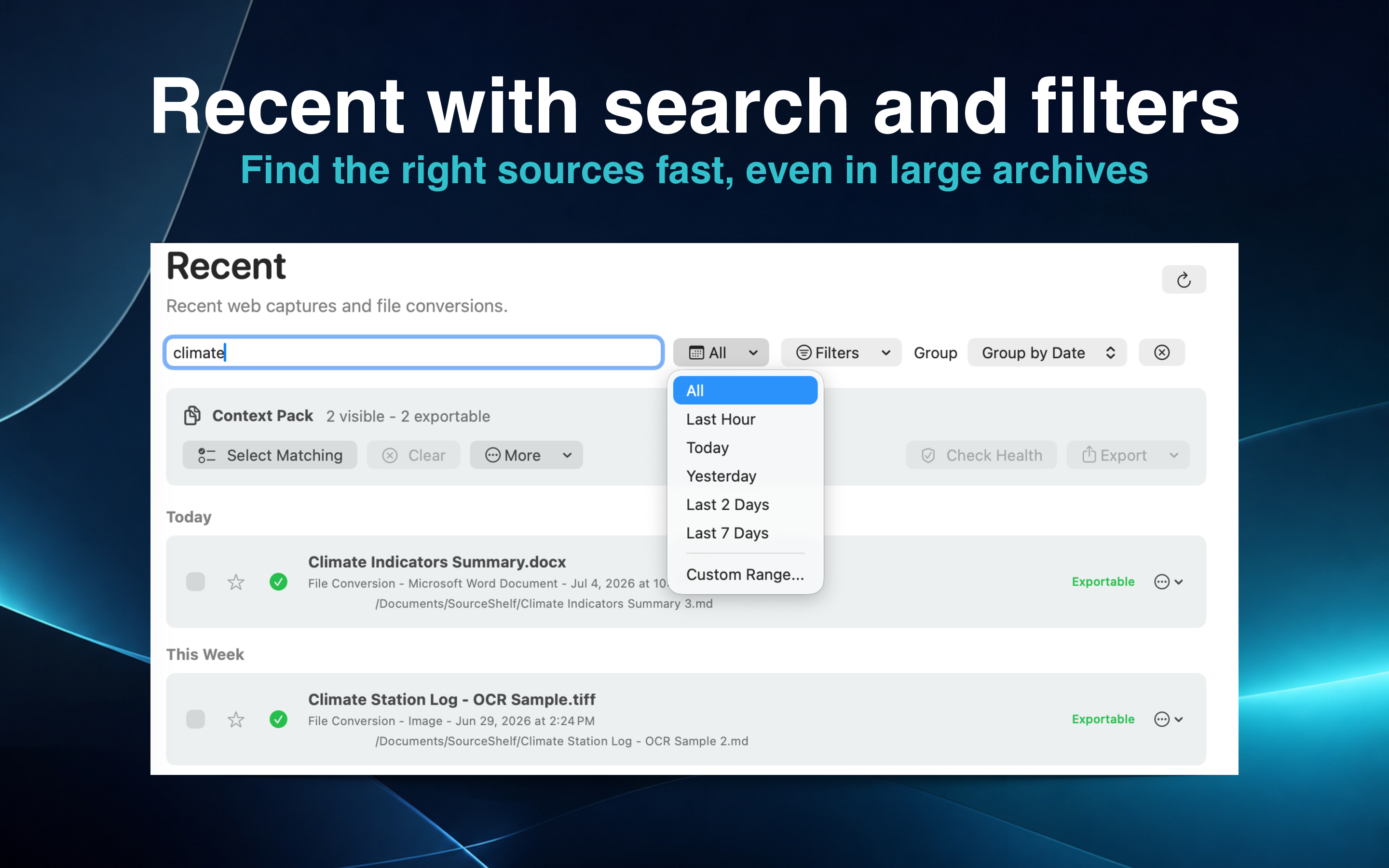Click the Check Health shield icon
The image size is (1389, 868).
pyautogui.click(x=928, y=455)
